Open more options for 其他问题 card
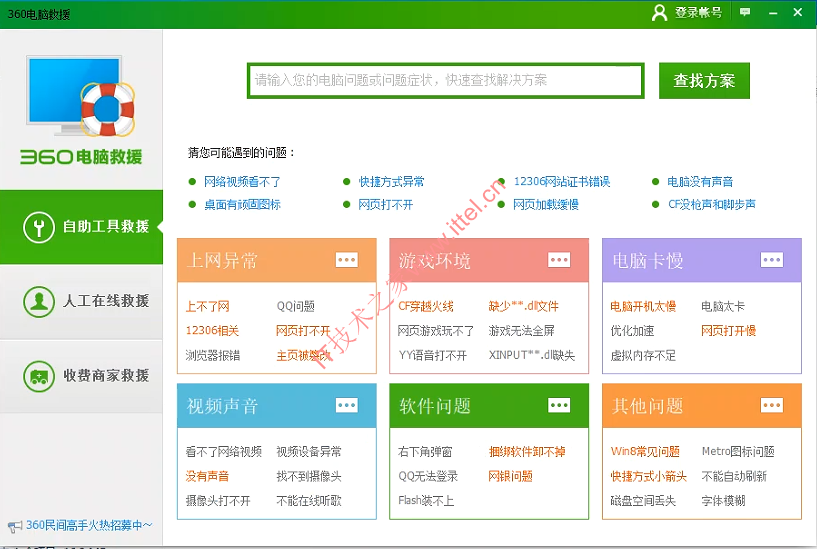 772,405
